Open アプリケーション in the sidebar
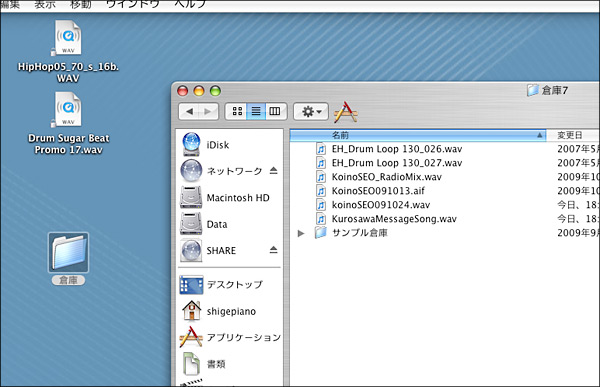The width and height of the screenshot is (600, 387). coord(230,337)
